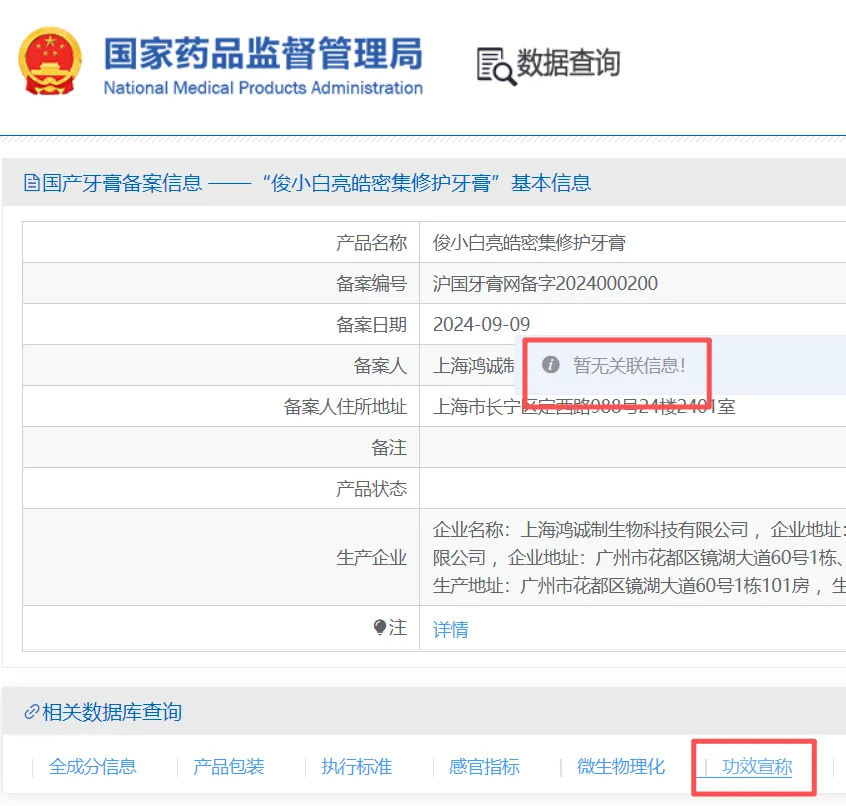View the 微生物理化 tab
The height and width of the screenshot is (806, 846).
(621, 766)
